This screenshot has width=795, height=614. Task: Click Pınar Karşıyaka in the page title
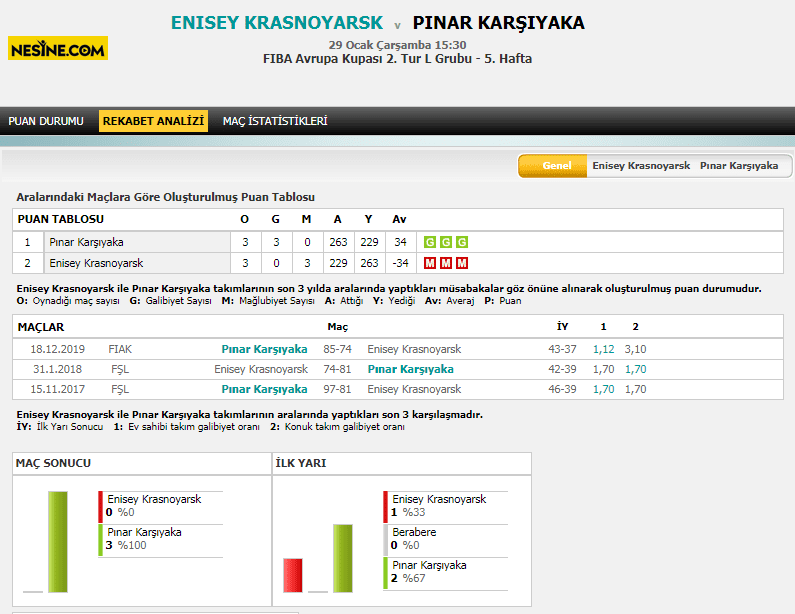[498, 23]
